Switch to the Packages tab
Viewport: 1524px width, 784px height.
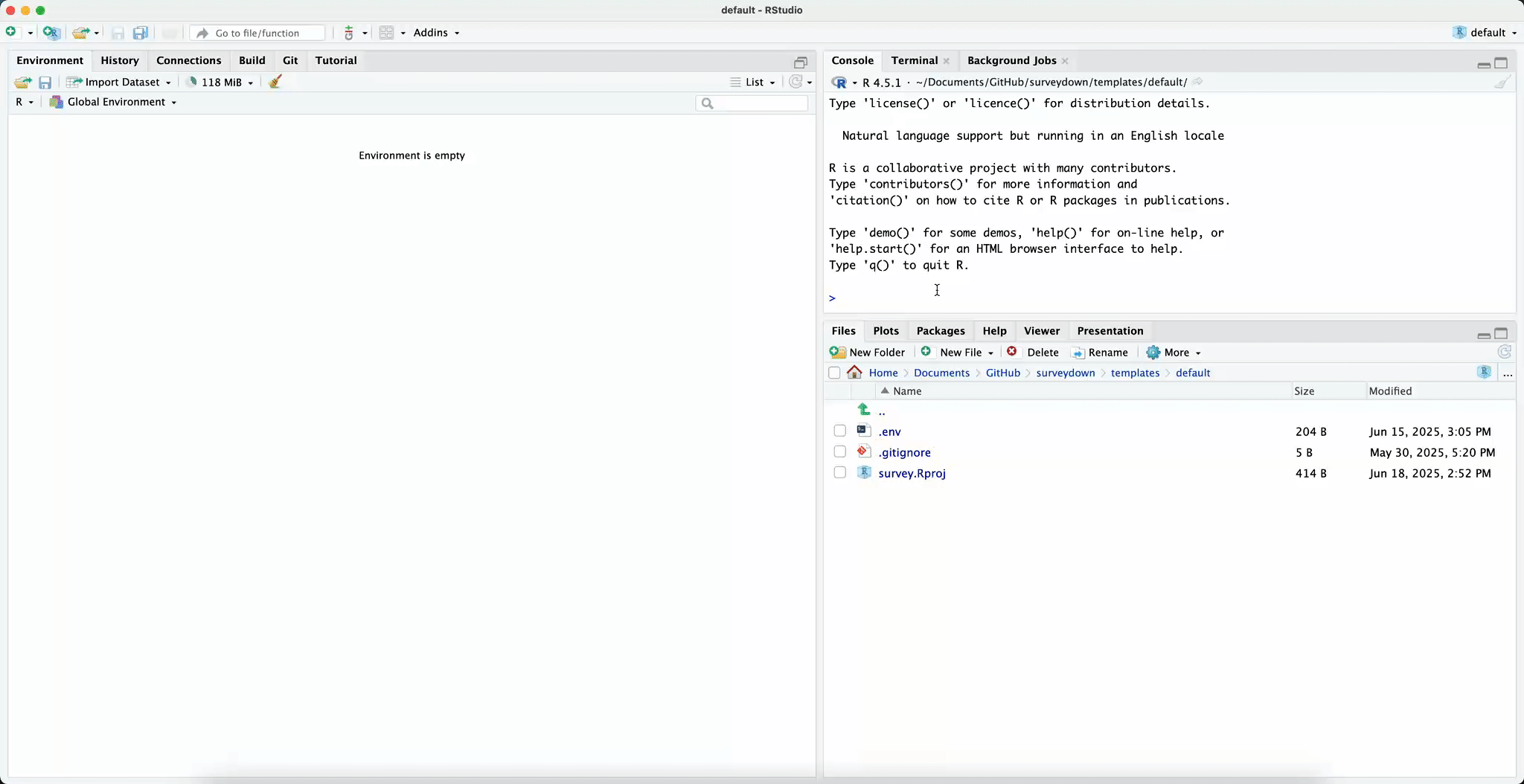[x=941, y=331]
